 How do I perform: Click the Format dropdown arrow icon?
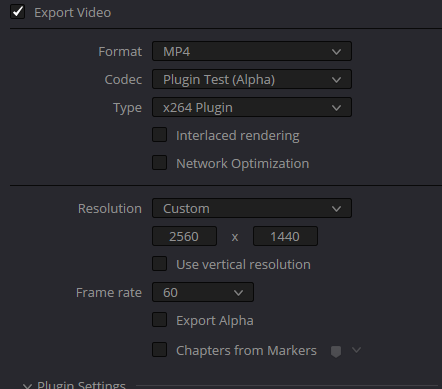(336, 52)
